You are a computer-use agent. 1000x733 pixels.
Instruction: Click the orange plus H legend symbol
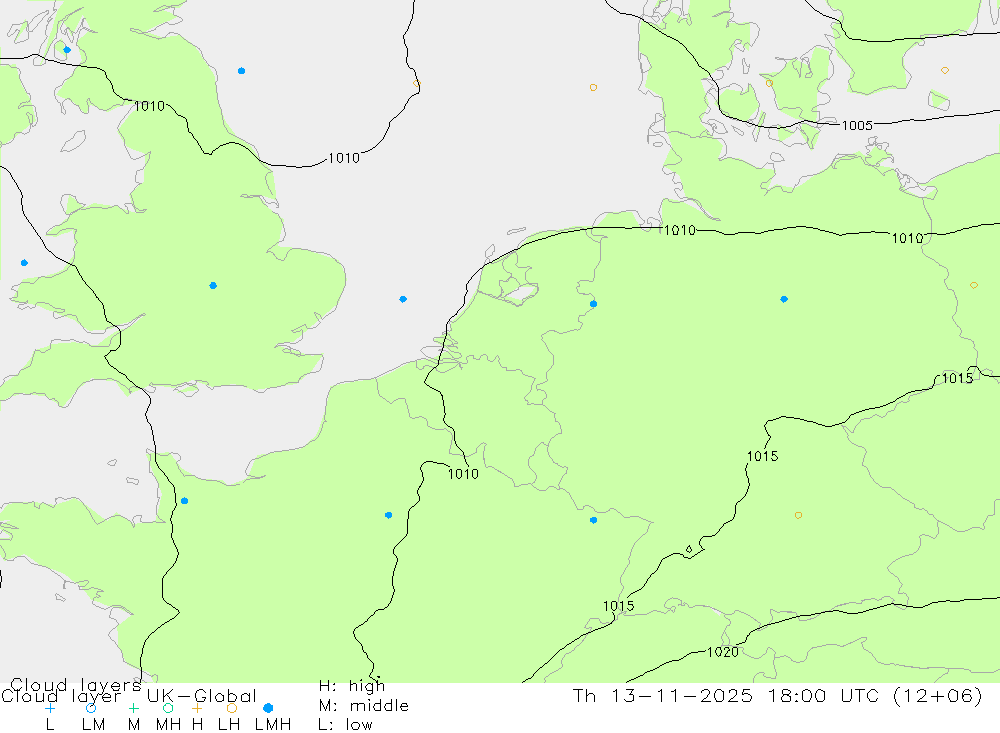[x=197, y=708]
